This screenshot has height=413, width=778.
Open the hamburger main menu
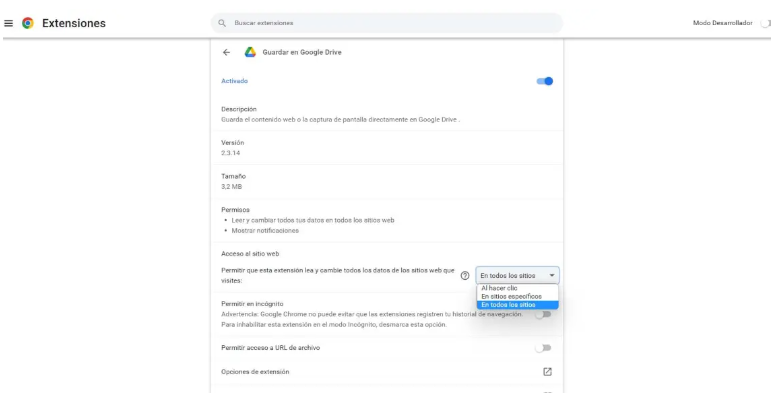[8, 23]
